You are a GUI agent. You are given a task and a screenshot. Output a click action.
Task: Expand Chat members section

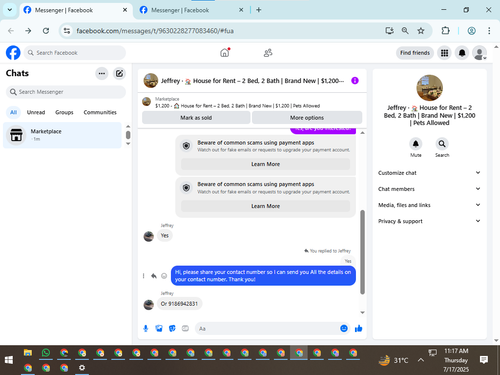pyautogui.click(x=429, y=189)
